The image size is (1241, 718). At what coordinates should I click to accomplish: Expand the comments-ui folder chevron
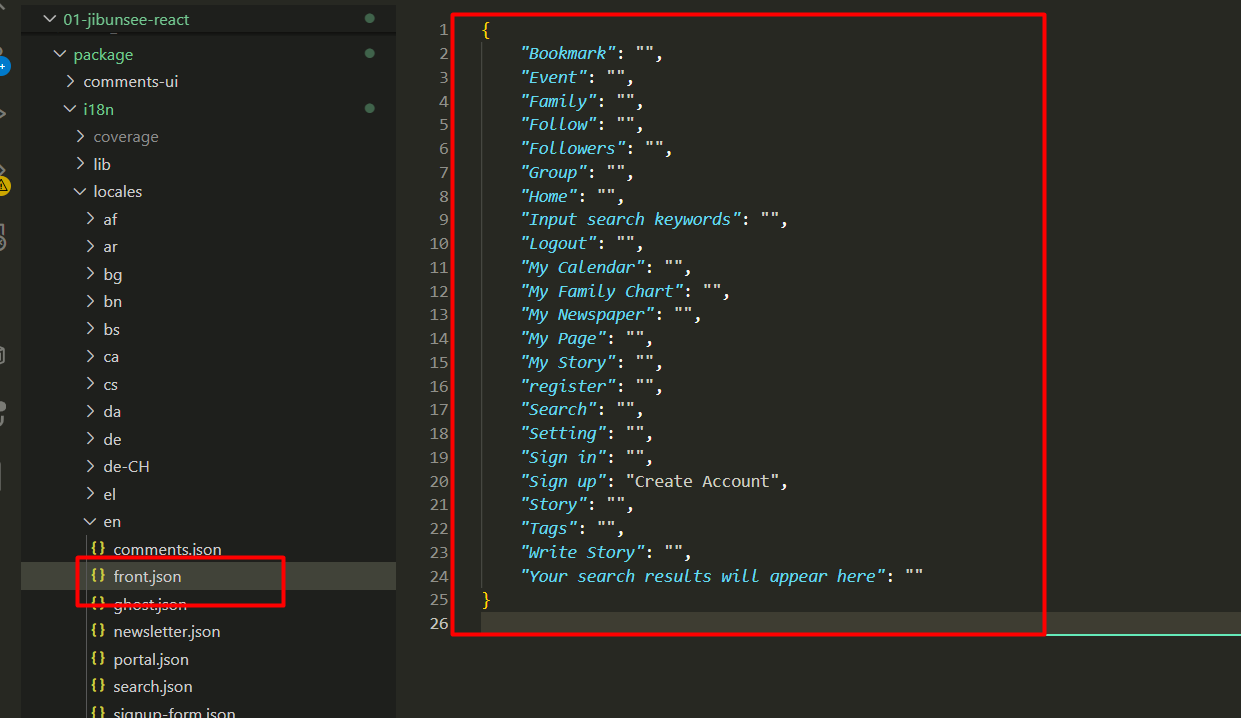click(x=70, y=82)
